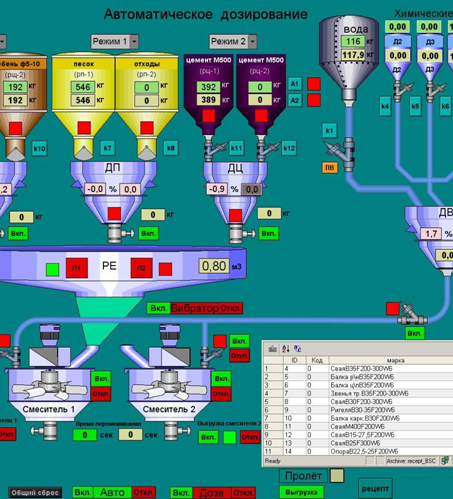Click the Общий сброс reset button

coord(35,493)
